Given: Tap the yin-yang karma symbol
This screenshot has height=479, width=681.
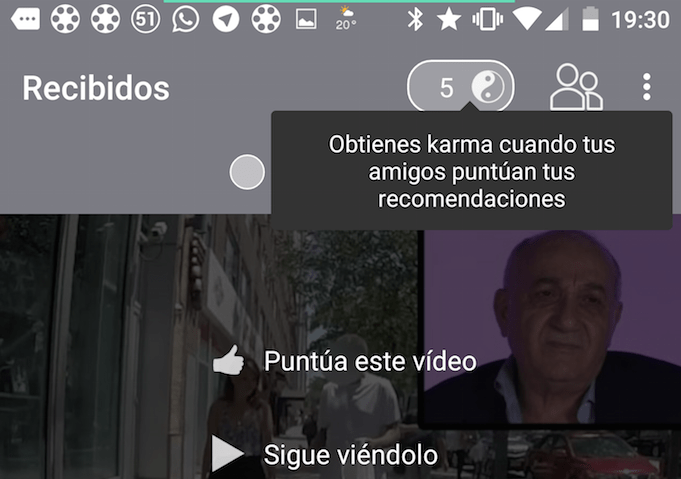Looking at the screenshot, I should 488,86.
